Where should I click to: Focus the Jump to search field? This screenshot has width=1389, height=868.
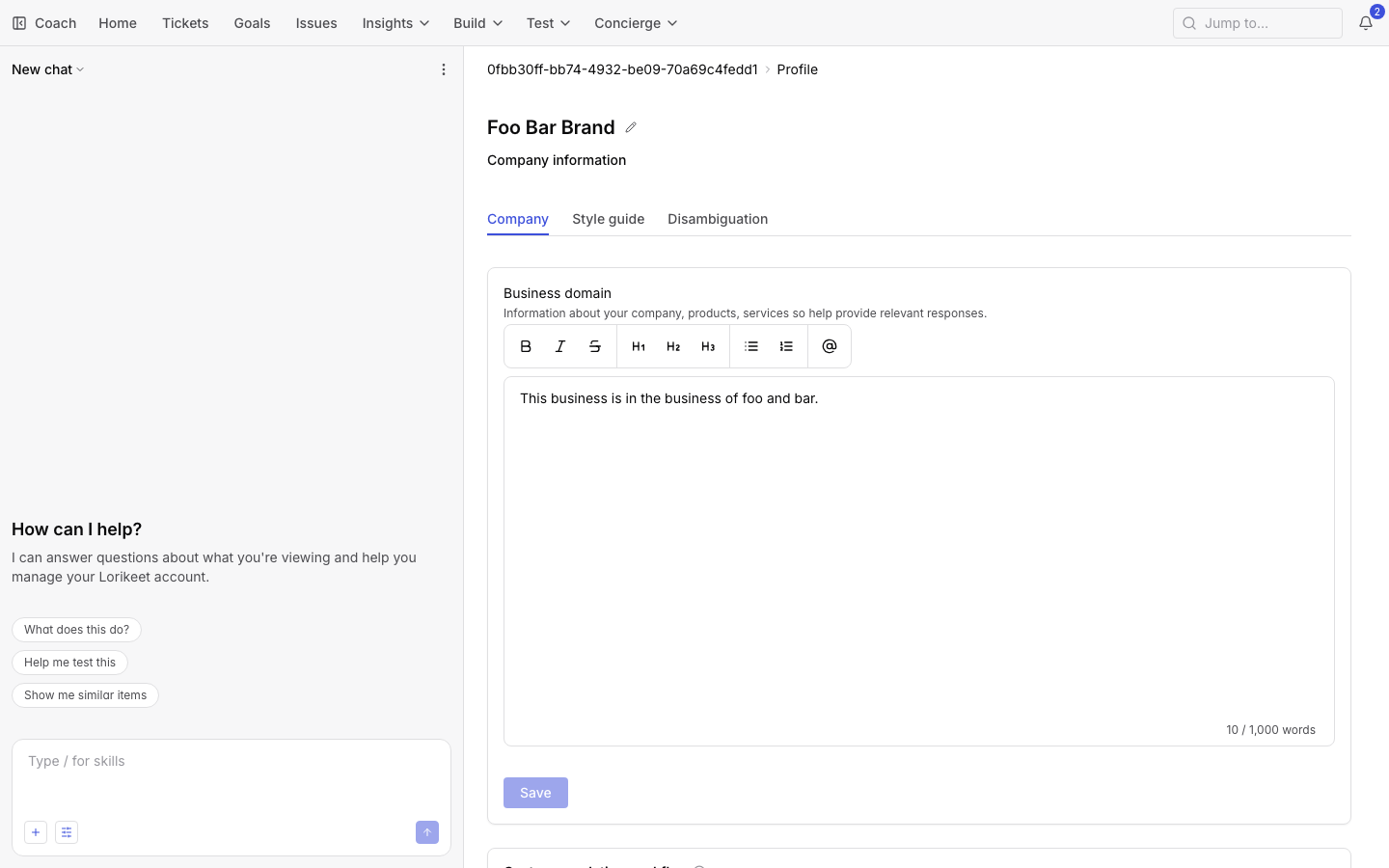[x=1258, y=23]
